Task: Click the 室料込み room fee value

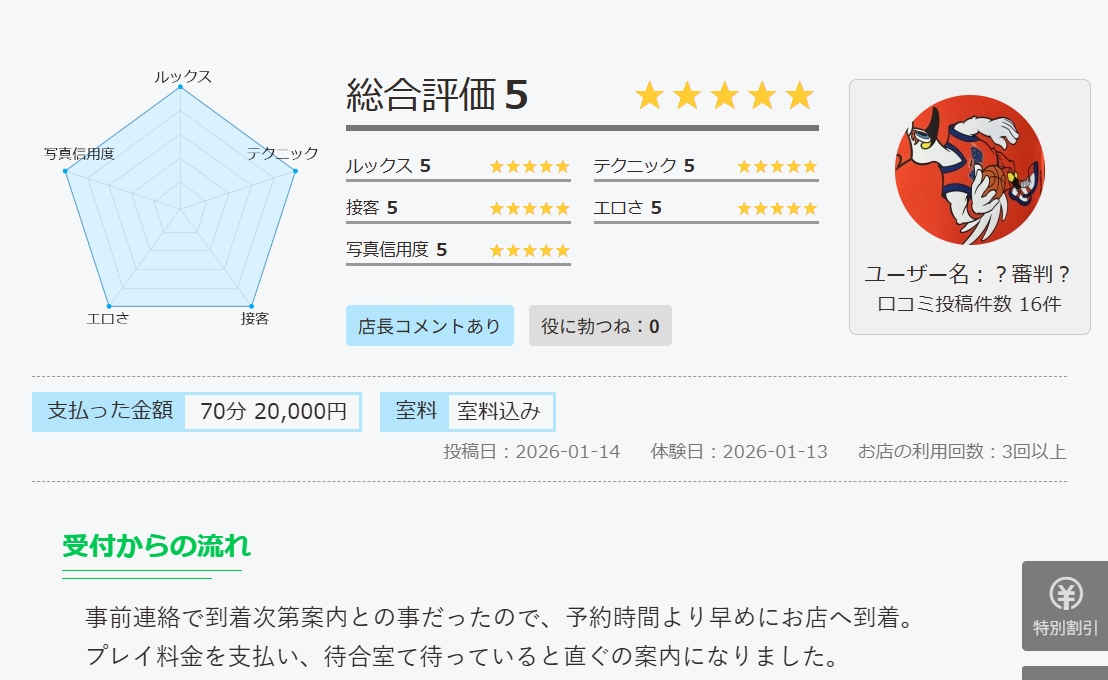Action: click(x=499, y=411)
